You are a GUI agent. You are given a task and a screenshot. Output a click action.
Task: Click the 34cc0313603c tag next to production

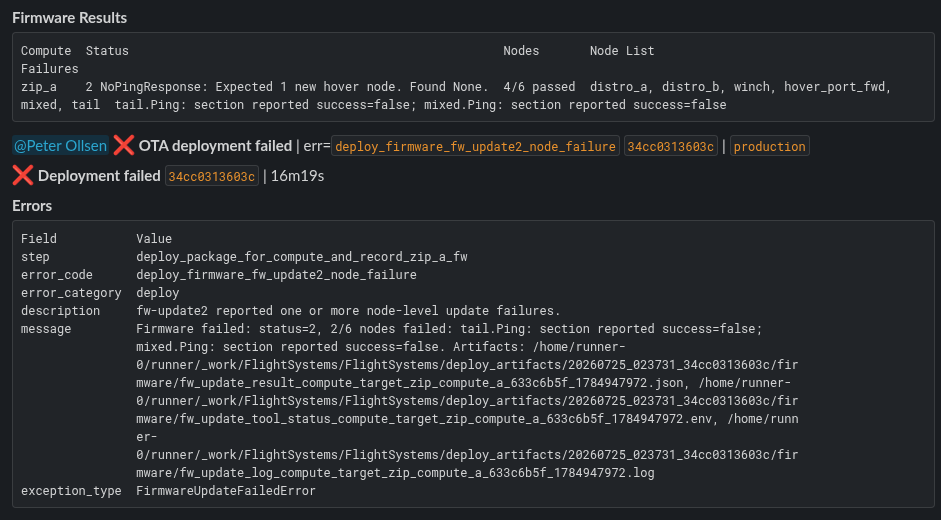[670, 146]
